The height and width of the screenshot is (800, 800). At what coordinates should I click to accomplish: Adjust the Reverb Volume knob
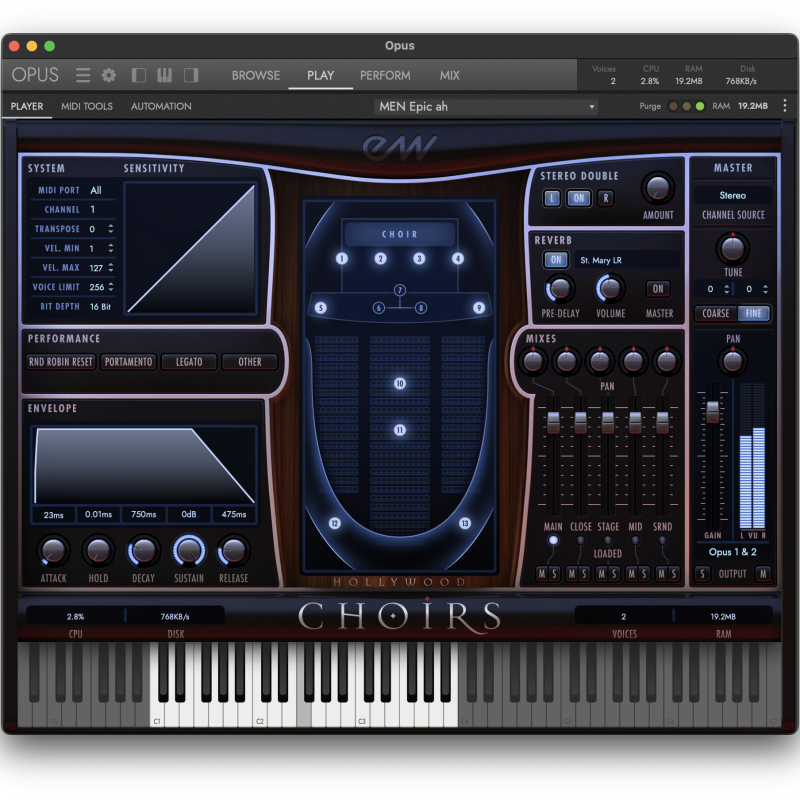(610, 289)
